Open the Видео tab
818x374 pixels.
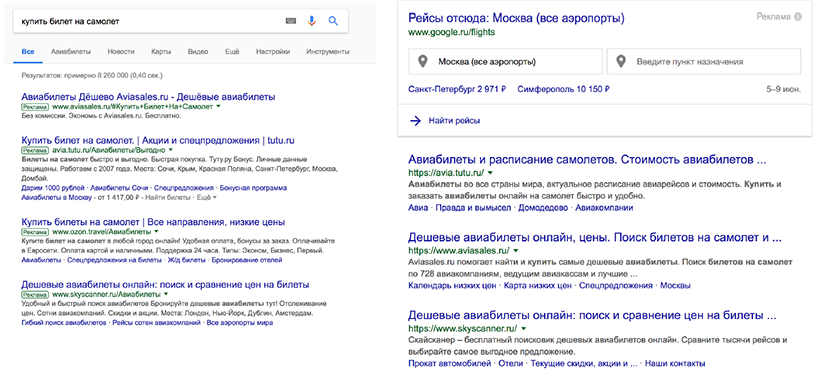coord(198,52)
